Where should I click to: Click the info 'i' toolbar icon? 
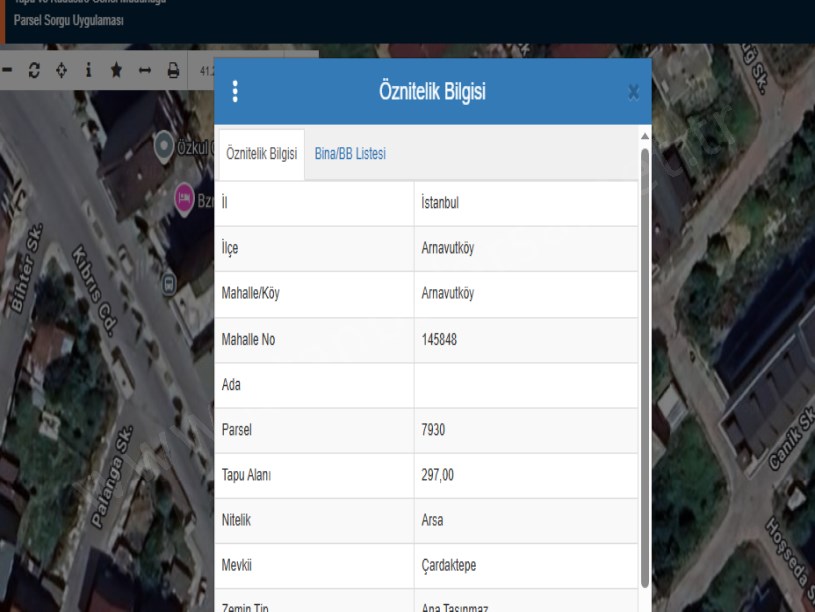[88, 71]
